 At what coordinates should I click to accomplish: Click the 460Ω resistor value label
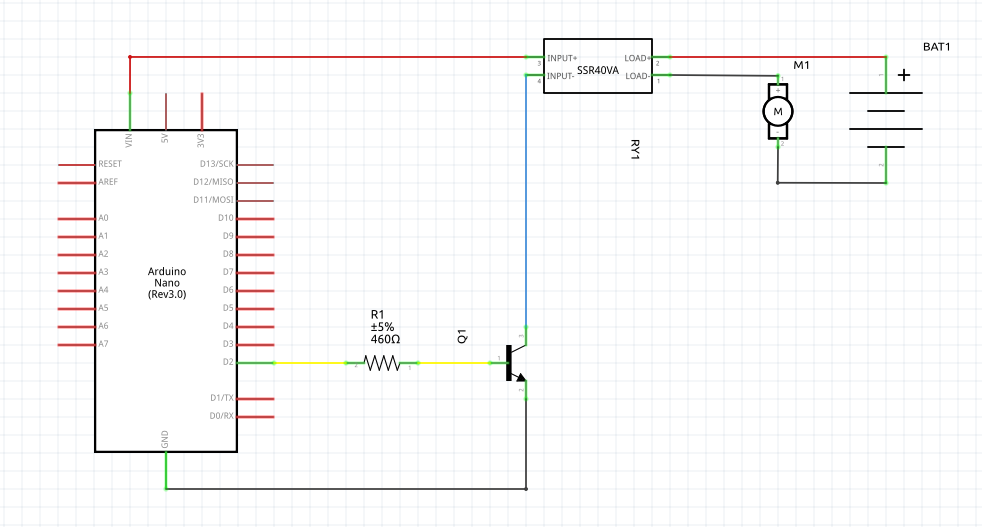click(x=385, y=339)
